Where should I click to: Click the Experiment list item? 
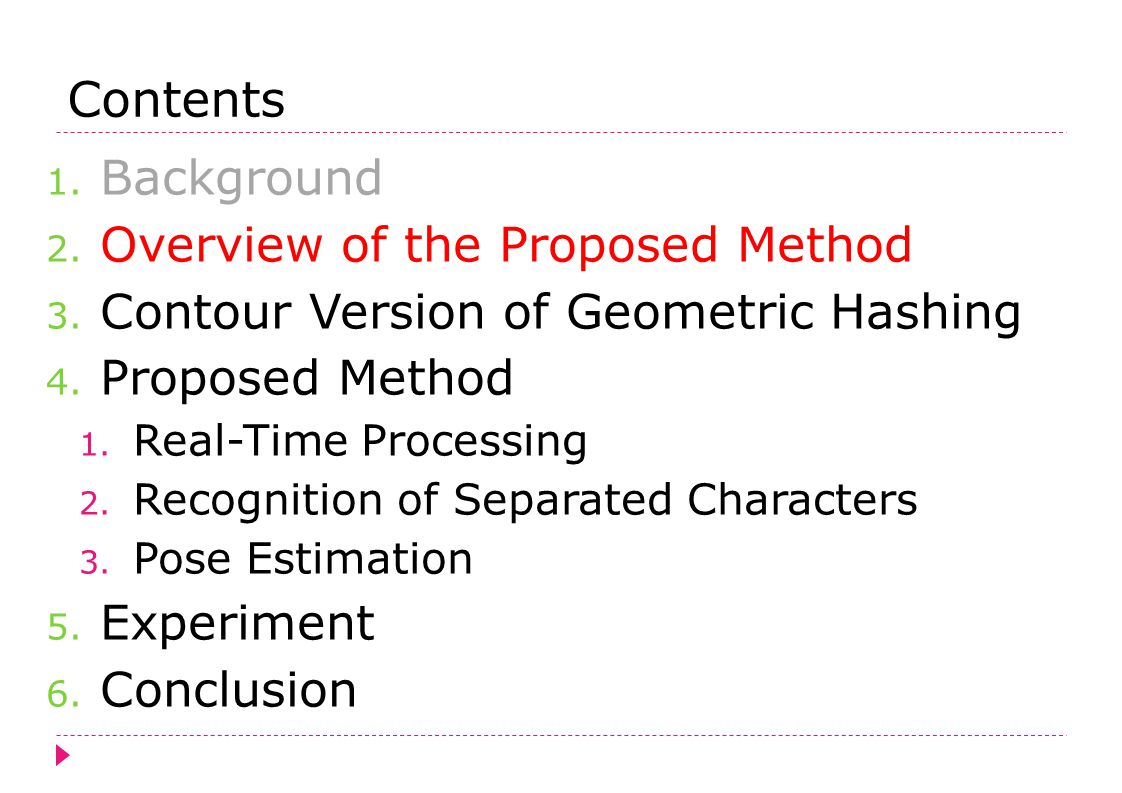pos(238,624)
